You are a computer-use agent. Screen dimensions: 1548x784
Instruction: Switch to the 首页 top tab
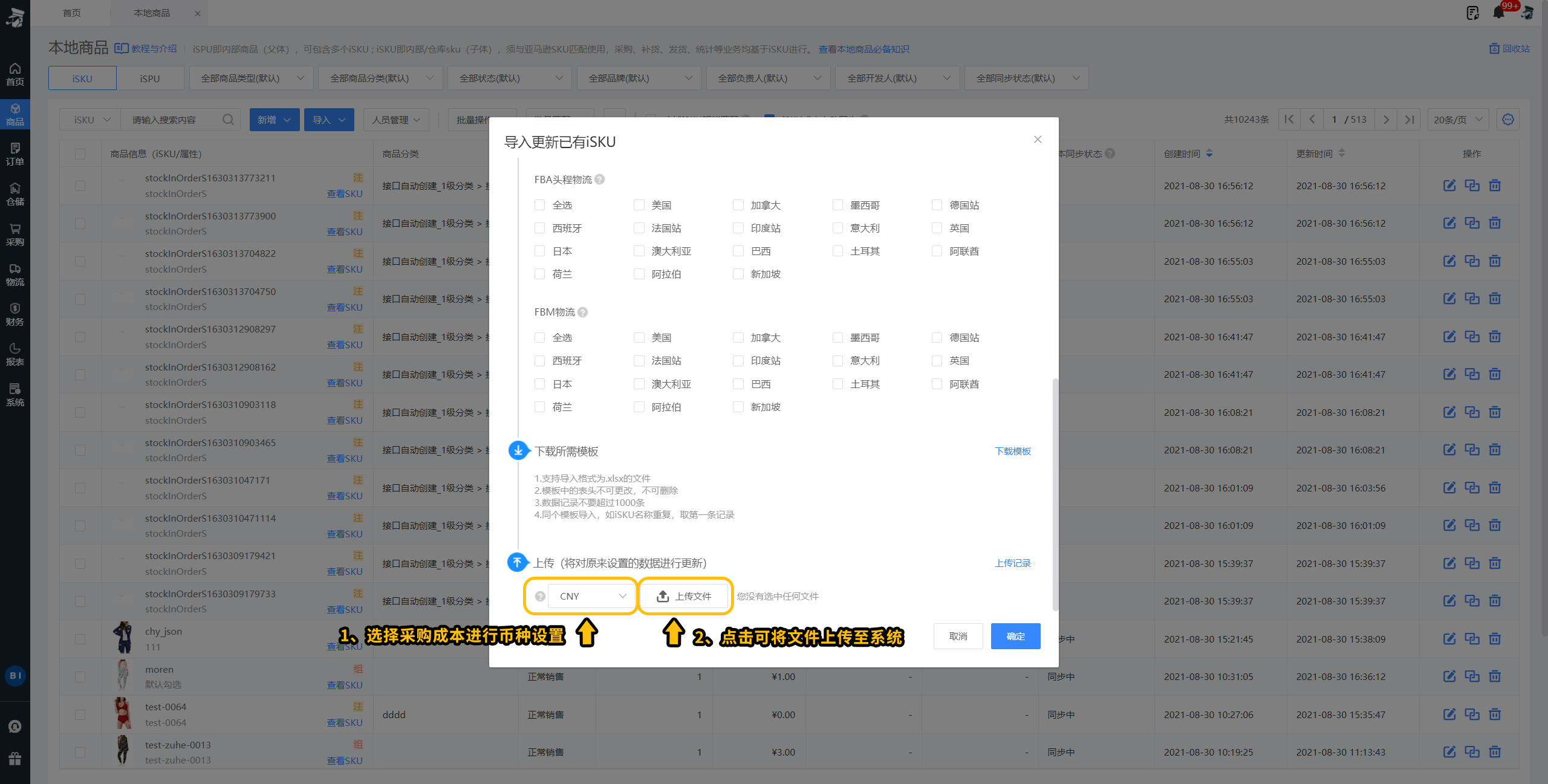(x=72, y=13)
